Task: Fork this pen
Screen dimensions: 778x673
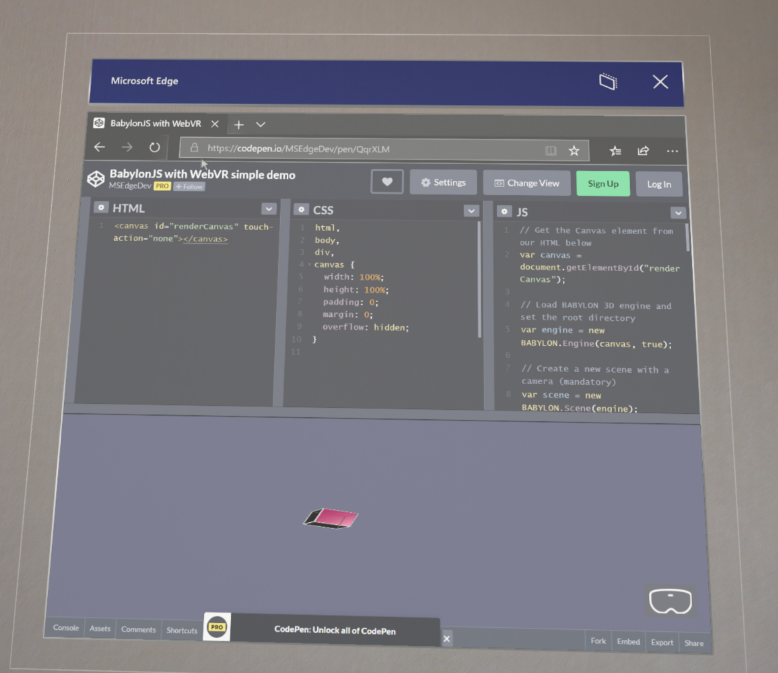Action: coord(598,641)
